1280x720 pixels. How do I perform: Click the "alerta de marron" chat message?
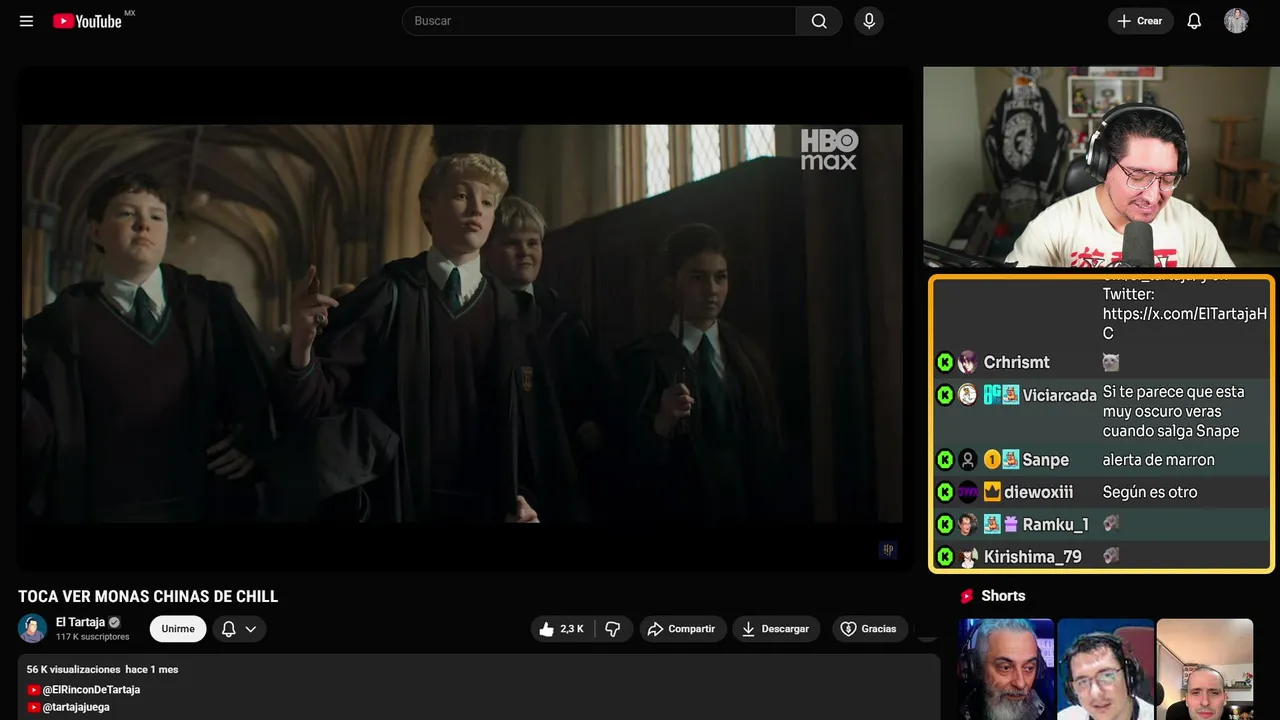click(1158, 460)
